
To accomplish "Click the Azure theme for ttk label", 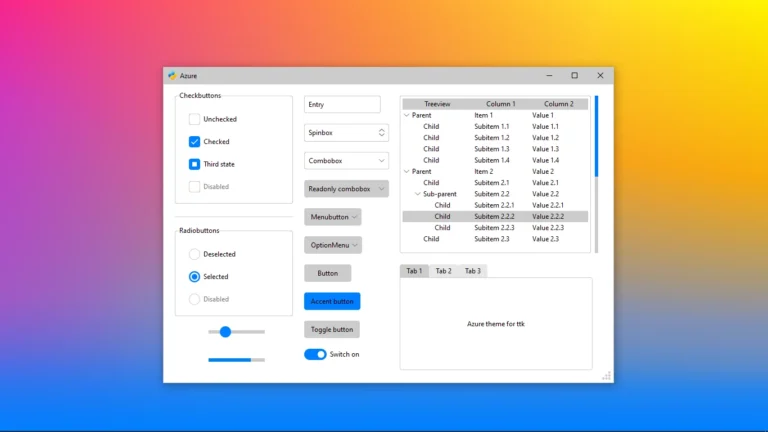I will 496,324.
